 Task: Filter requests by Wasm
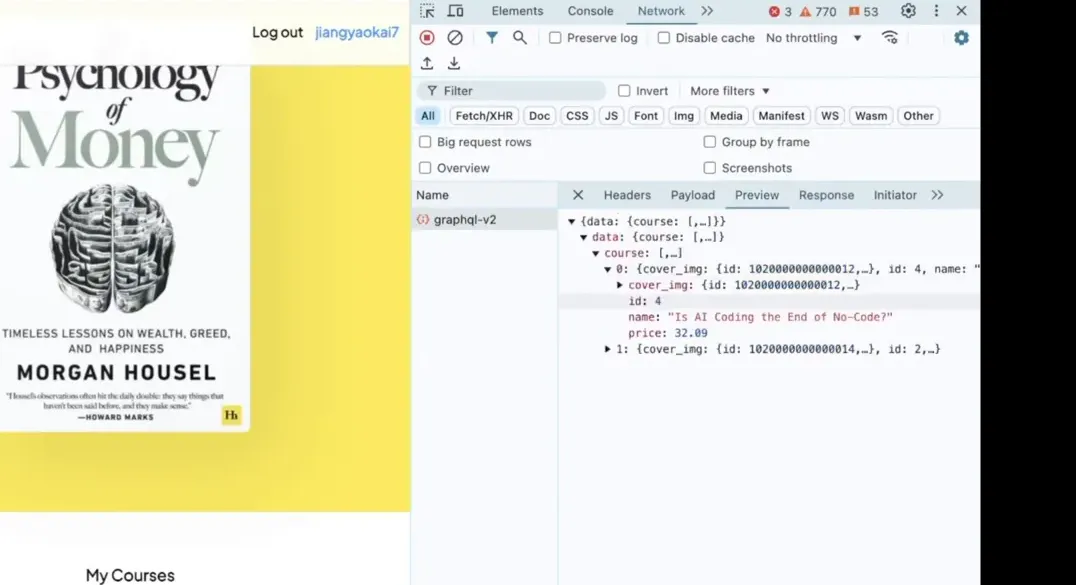pos(871,116)
